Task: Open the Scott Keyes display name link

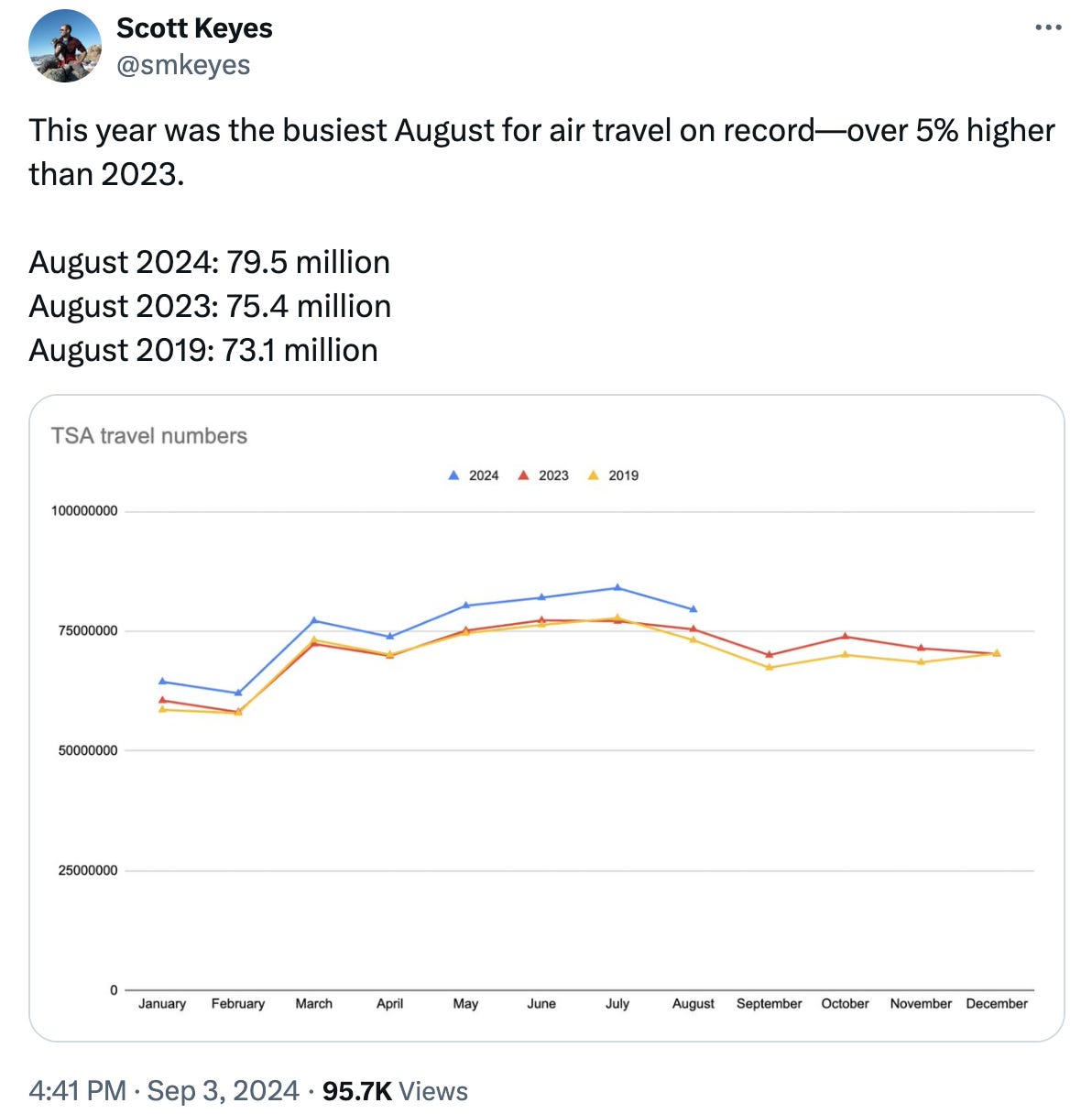Action: click(194, 28)
